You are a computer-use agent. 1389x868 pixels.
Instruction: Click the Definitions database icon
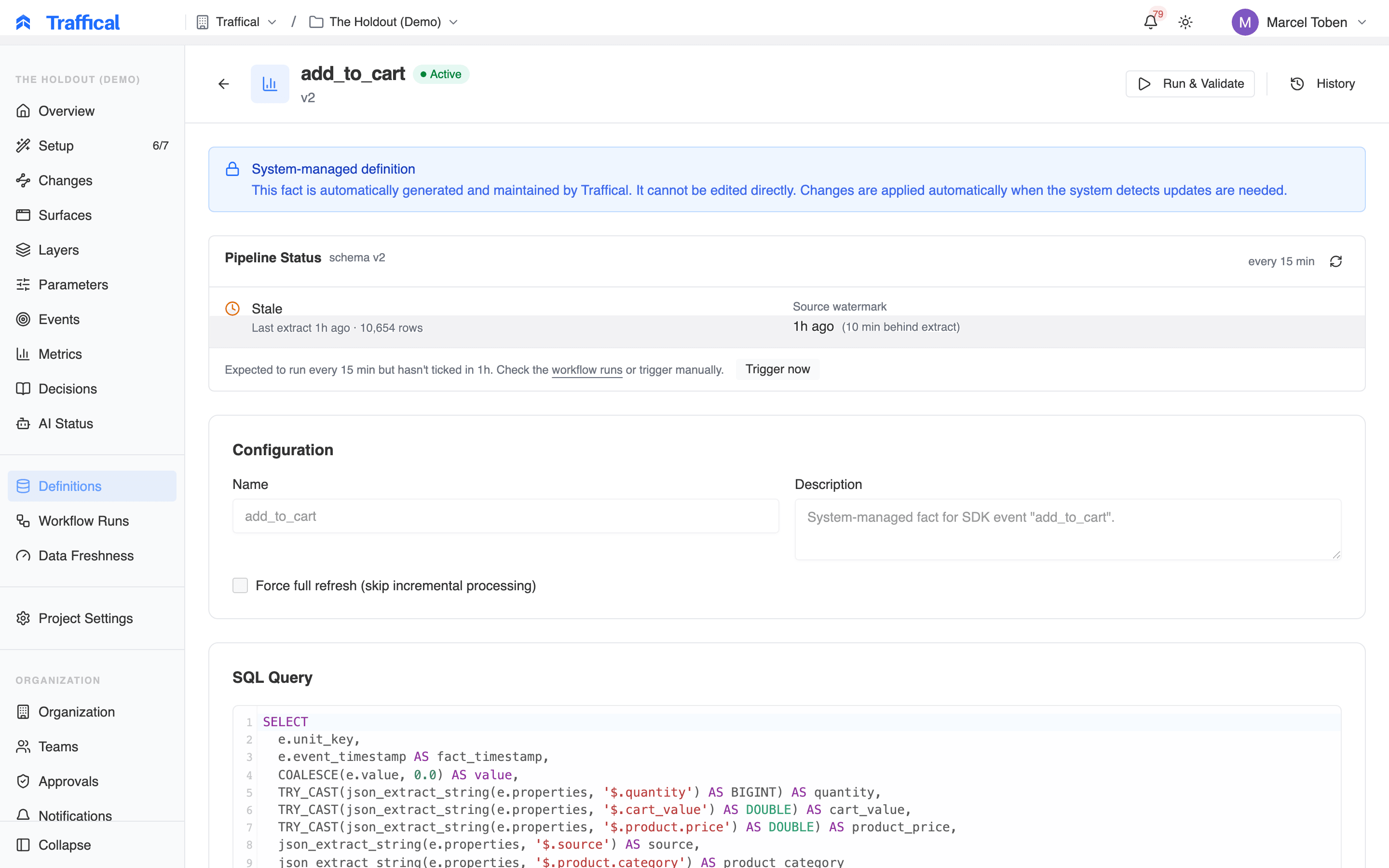click(23, 486)
